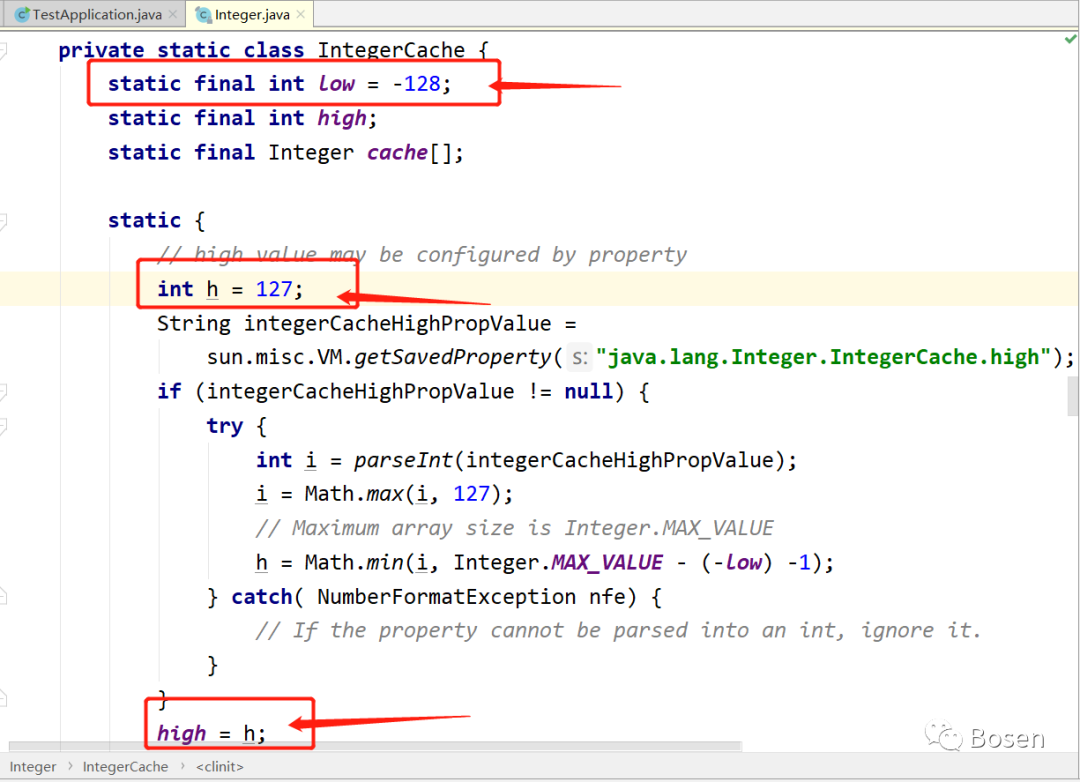
Task: Collapse the IntegerCache class fold marker
Action: (x=3, y=50)
